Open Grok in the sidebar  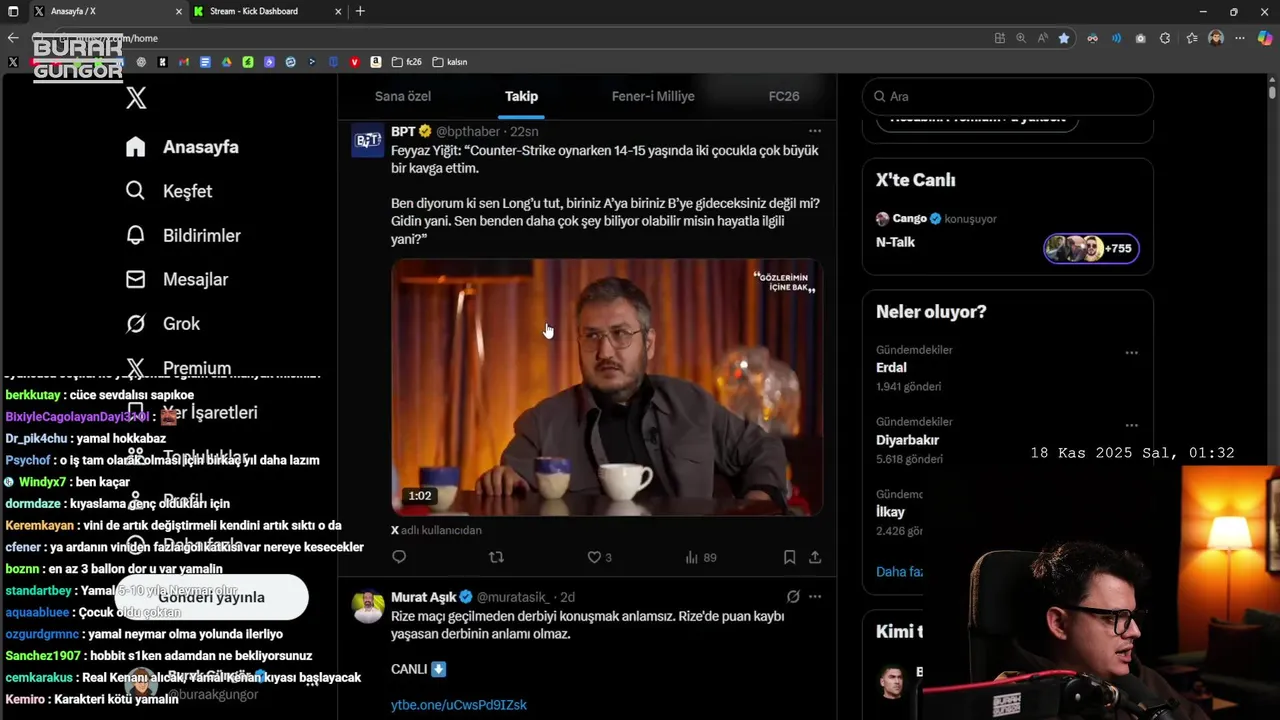click(x=163, y=323)
